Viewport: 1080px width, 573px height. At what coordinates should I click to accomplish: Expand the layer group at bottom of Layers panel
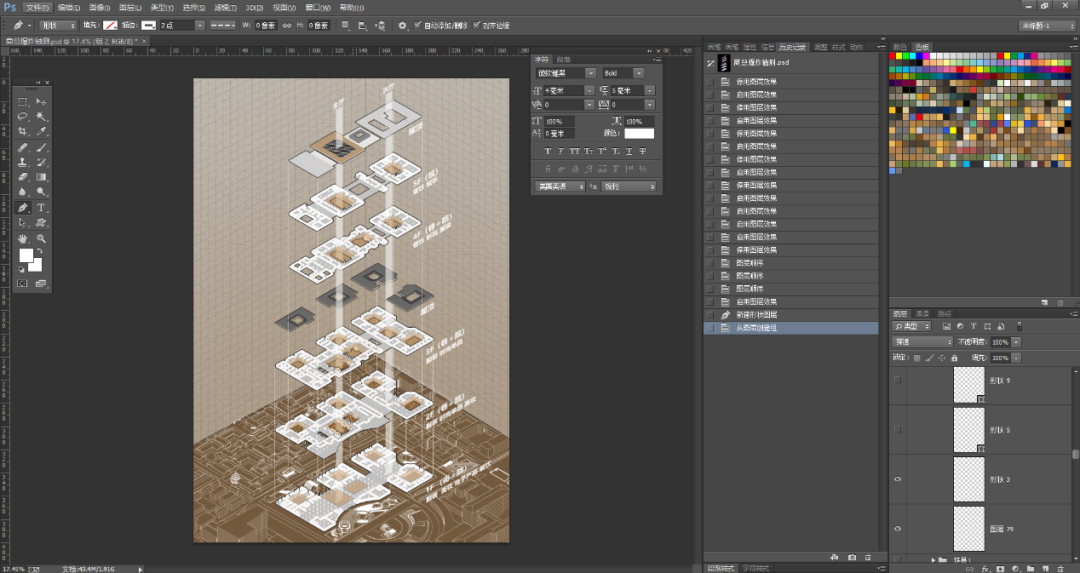[x=933, y=561]
